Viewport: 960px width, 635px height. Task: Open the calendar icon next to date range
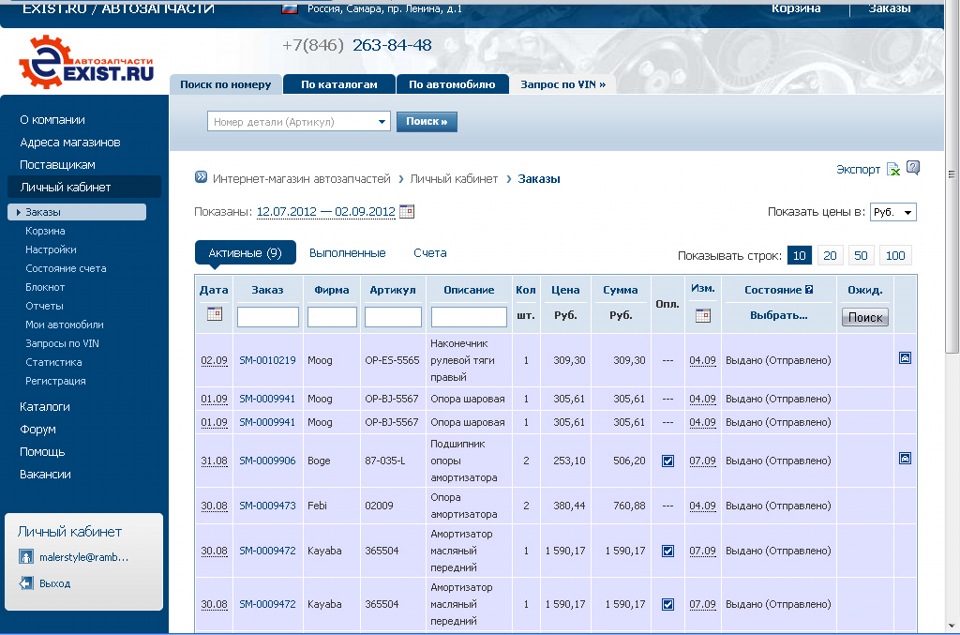[x=407, y=212]
